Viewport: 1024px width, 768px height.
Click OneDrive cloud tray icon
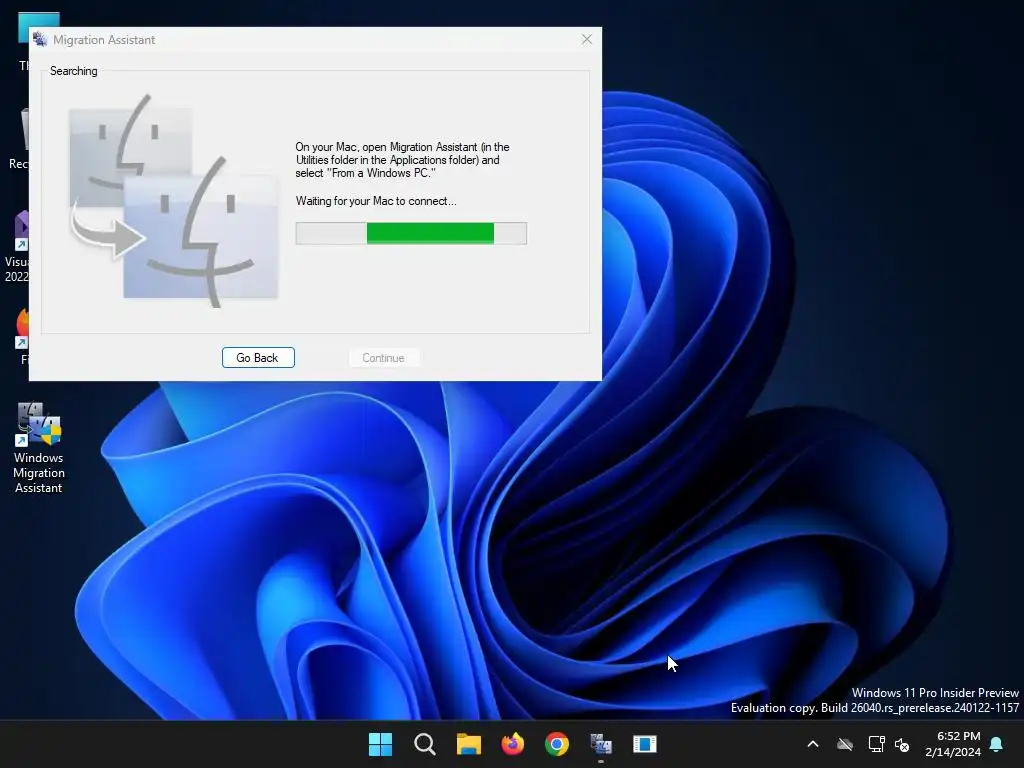pyautogui.click(x=845, y=744)
